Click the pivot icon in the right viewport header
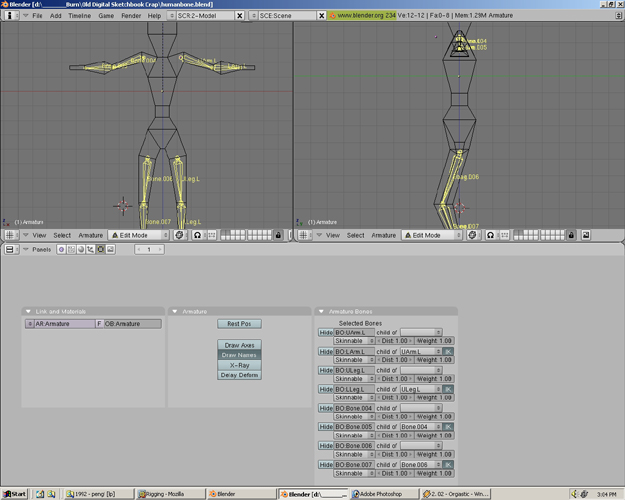Viewport: 625px width, 500px height. coord(490,235)
